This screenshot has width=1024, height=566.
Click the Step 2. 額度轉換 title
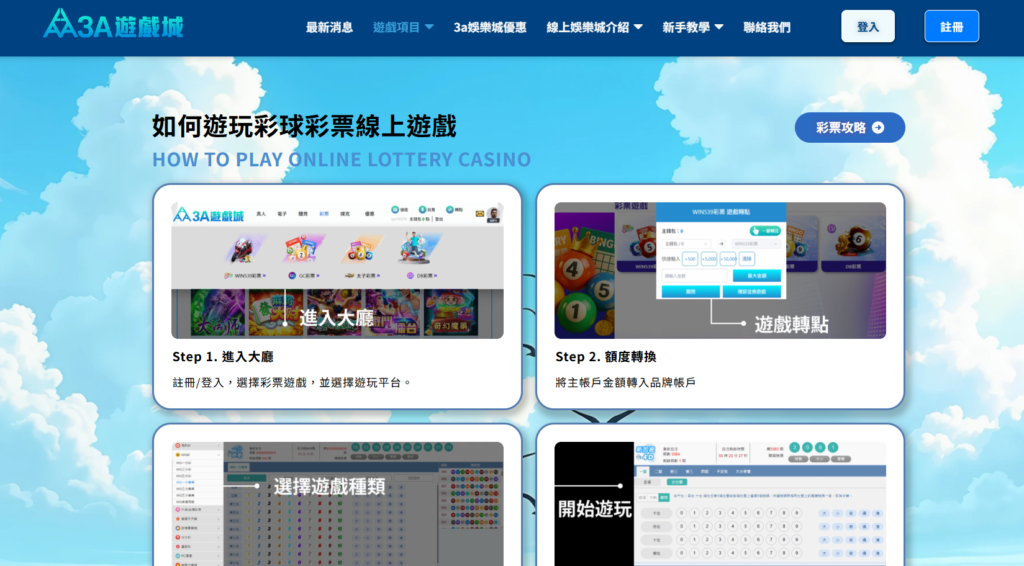click(x=605, y=357)
